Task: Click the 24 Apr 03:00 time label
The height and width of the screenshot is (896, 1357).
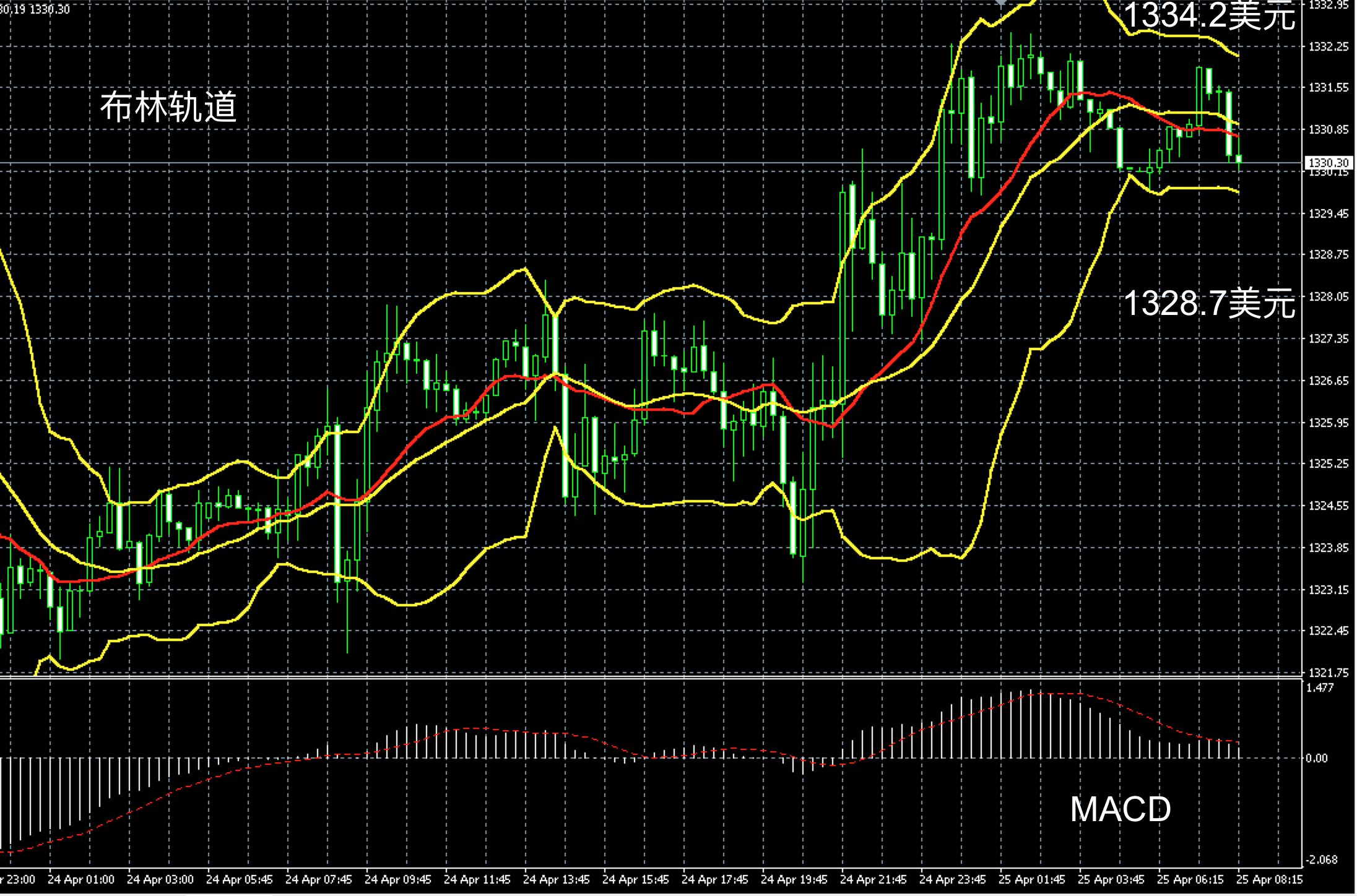Action: (160, 879)
